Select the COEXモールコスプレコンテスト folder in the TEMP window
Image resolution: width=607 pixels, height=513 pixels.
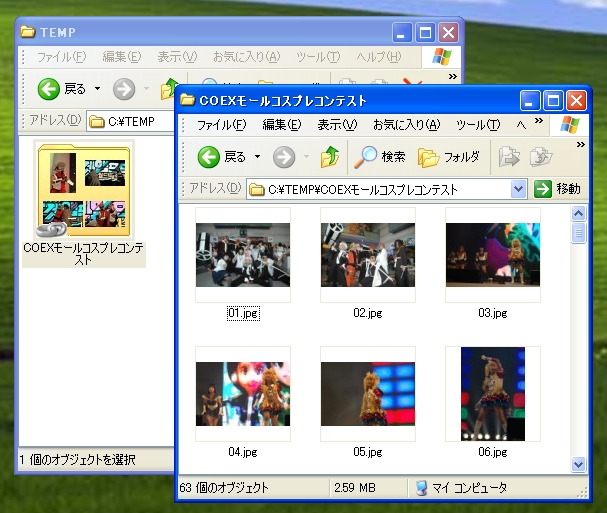click(84, 189)
